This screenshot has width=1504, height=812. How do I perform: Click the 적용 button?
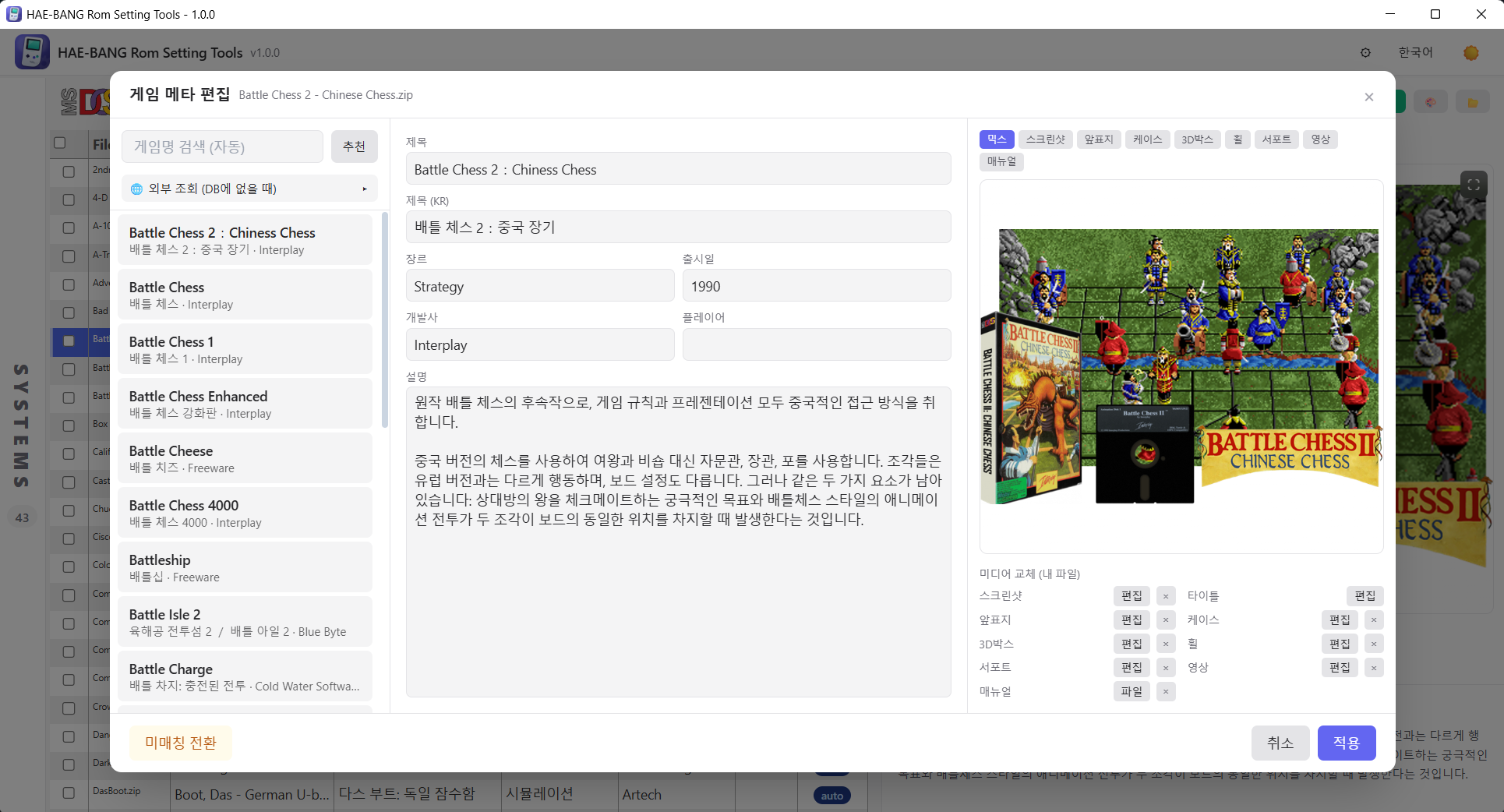pos(1347,743)
